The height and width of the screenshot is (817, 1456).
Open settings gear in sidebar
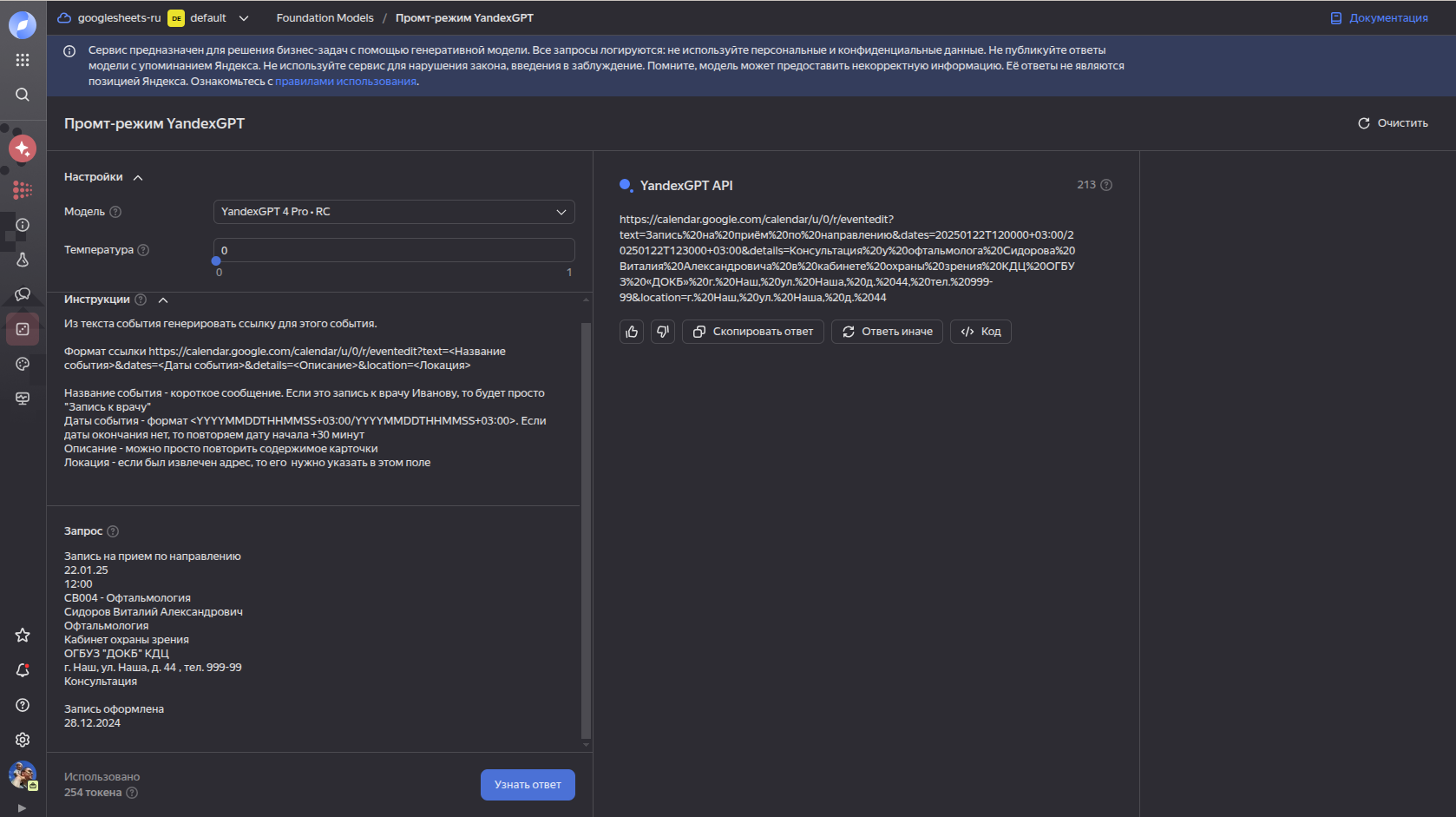[23, 740]
